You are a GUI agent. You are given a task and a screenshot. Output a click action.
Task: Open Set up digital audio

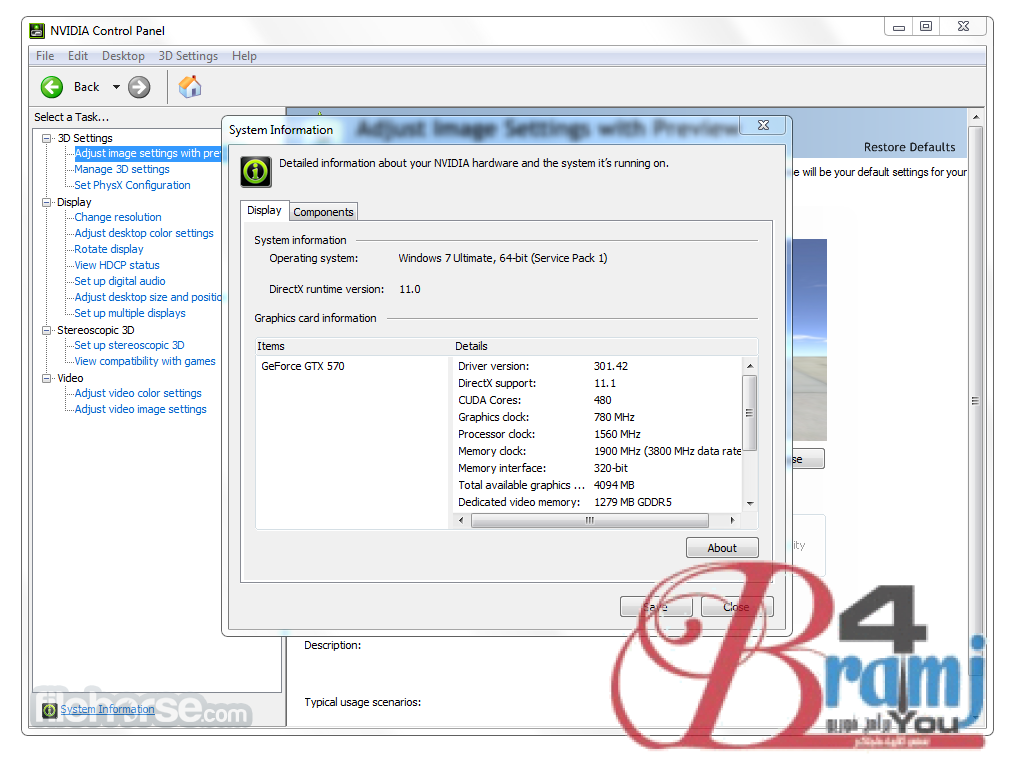pos(120,281)
